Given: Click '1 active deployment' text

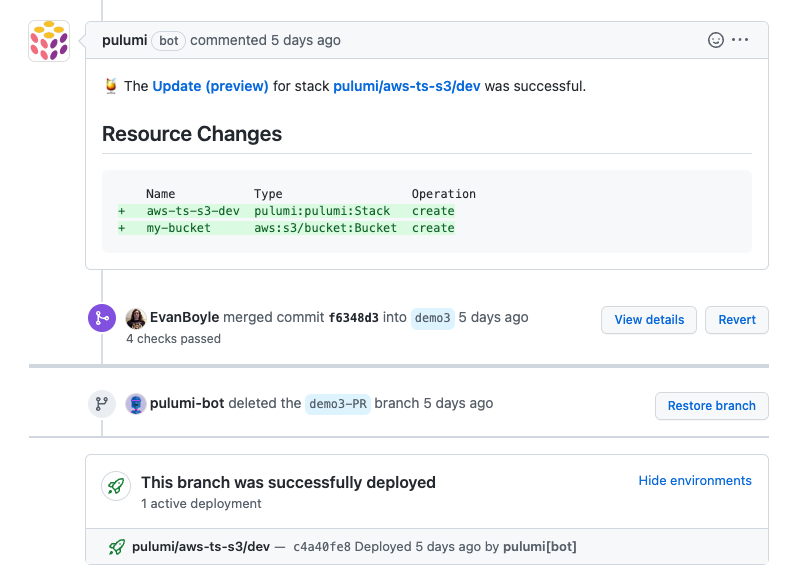Looking at the screenshot, I should [201, 504].
